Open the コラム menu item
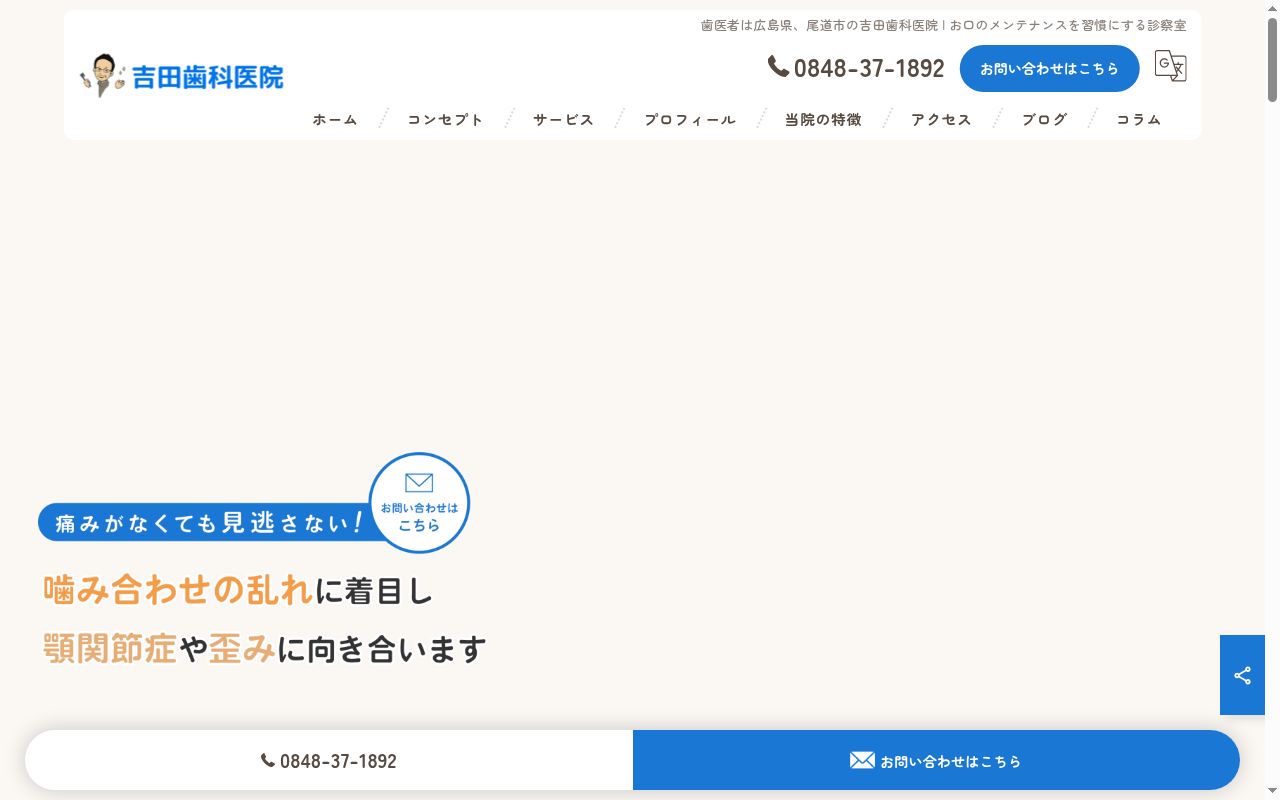Image resolution: width=1280 pixels, height=800 pixels. (x=1139, y=119)
